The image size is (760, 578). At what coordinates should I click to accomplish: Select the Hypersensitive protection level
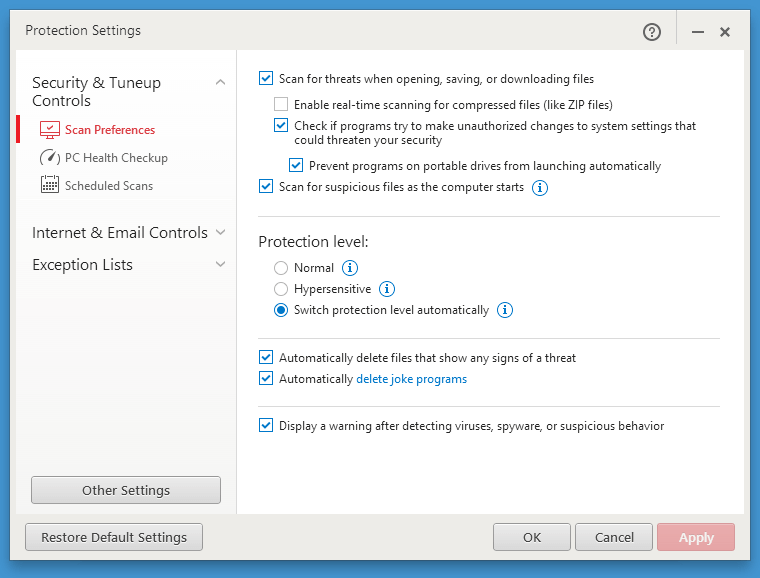(281, 289)
